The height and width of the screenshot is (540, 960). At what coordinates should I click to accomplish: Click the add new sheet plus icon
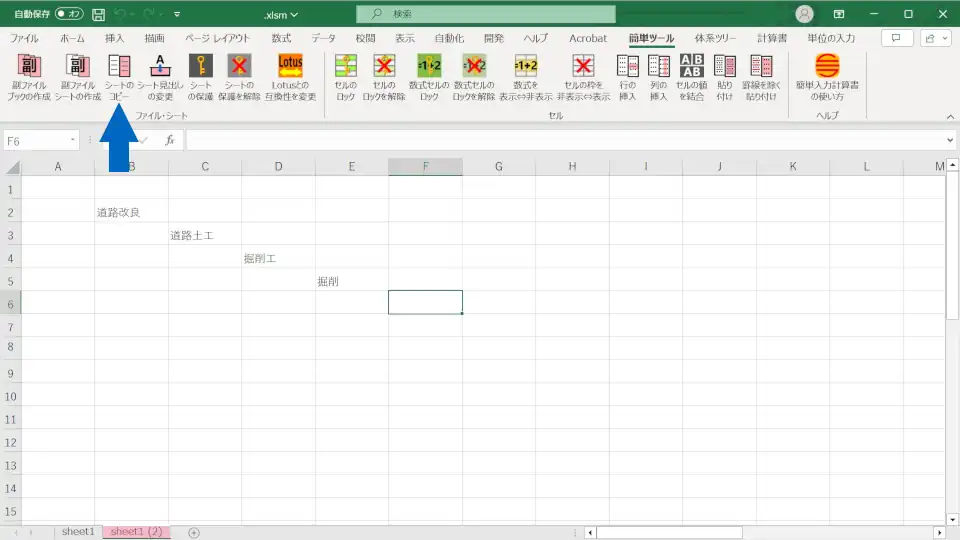[x=193, y=533]
